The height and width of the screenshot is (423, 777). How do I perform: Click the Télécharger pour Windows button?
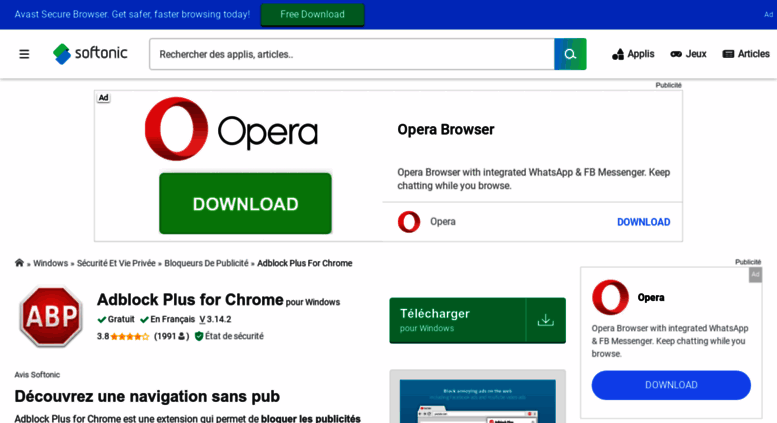coord(477,320)
